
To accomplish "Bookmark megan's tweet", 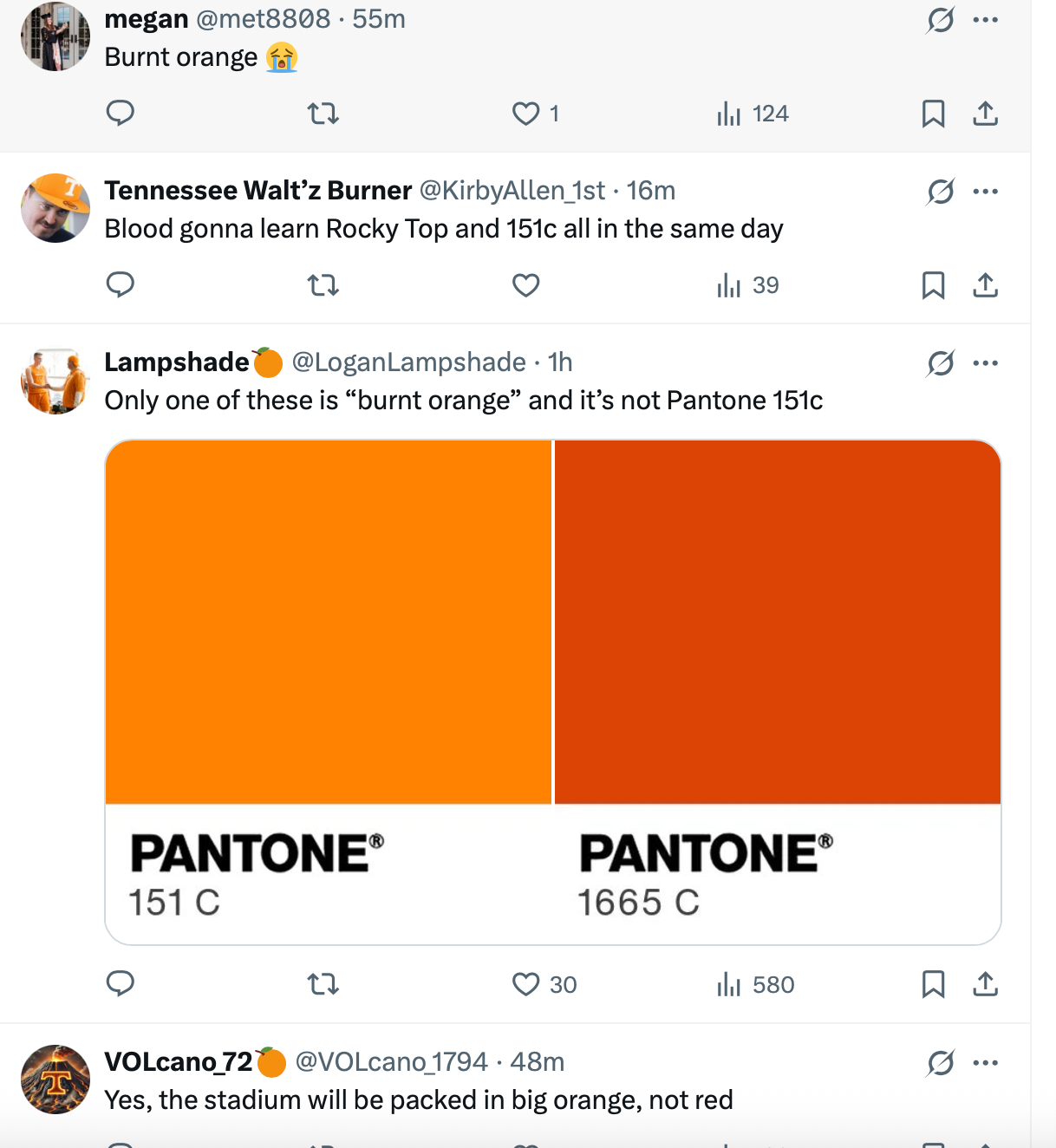I will tap(932, 113).
